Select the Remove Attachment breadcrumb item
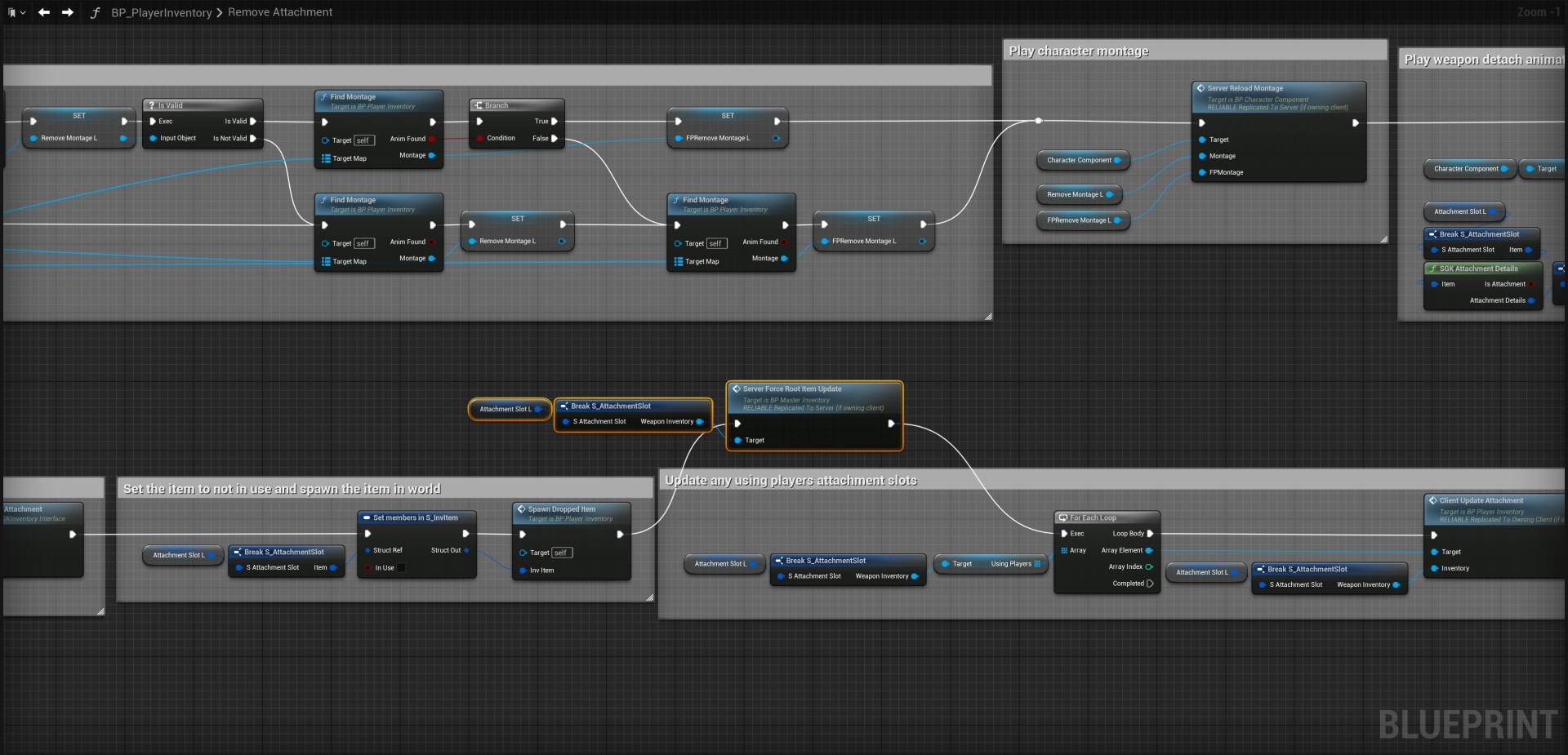 tap(280, 12)
